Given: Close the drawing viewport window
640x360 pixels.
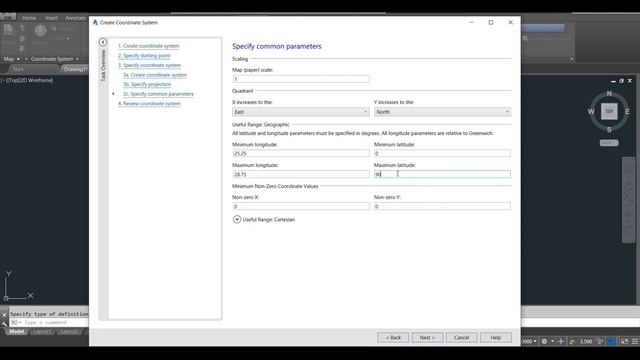Looking at the screenshot, I should tap(630, 81).
